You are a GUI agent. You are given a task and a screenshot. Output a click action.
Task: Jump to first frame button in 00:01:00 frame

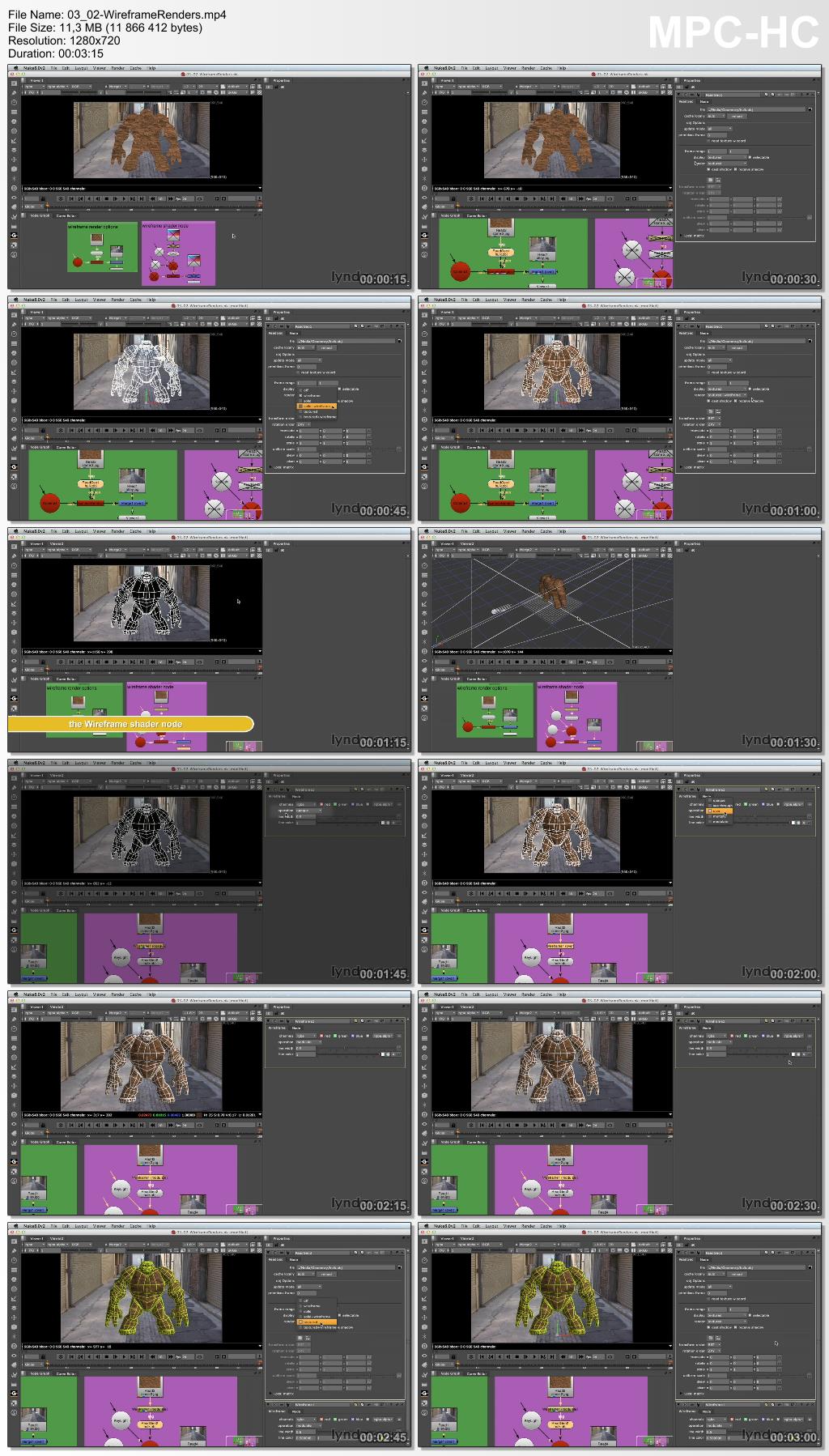482,430
